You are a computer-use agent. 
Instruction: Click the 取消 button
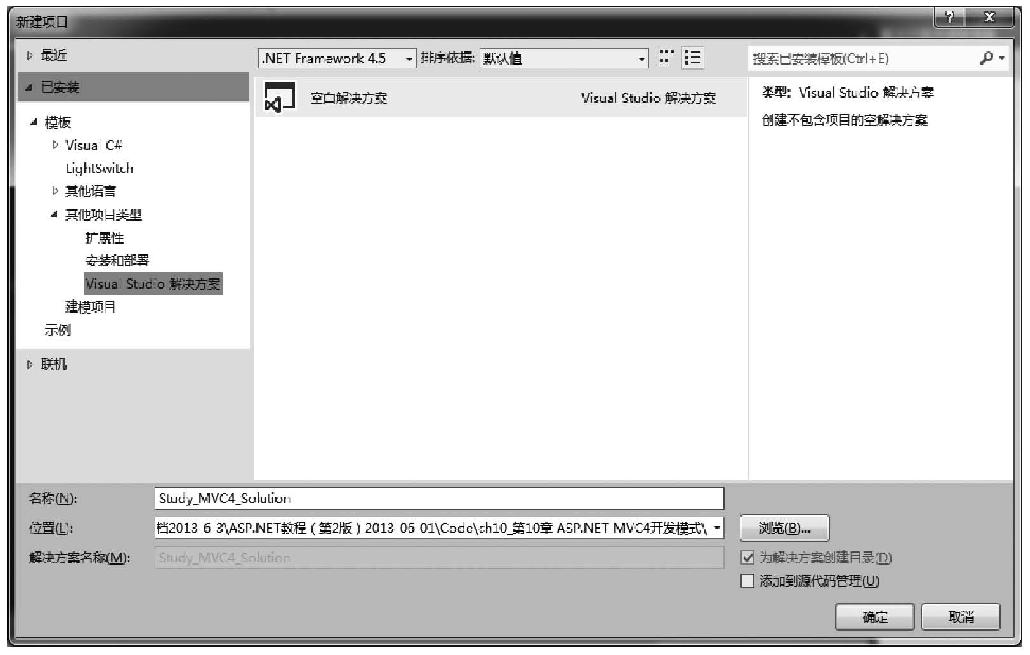[x=961, y=617]
